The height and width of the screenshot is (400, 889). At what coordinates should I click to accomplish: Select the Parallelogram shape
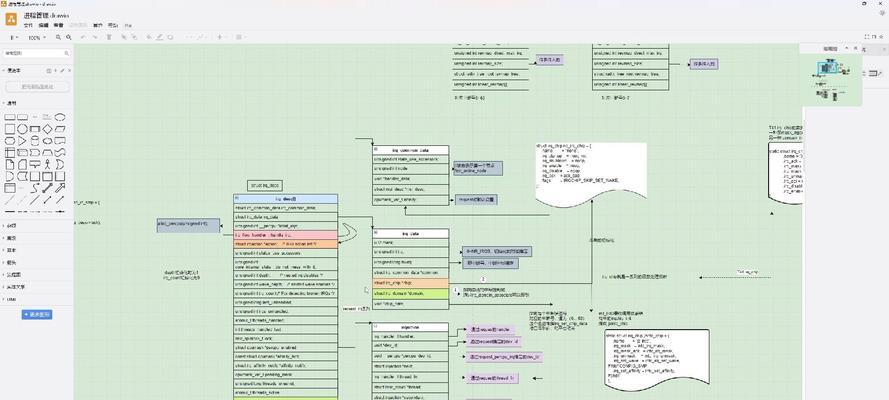pyautogui.click(x=60, y=129)
